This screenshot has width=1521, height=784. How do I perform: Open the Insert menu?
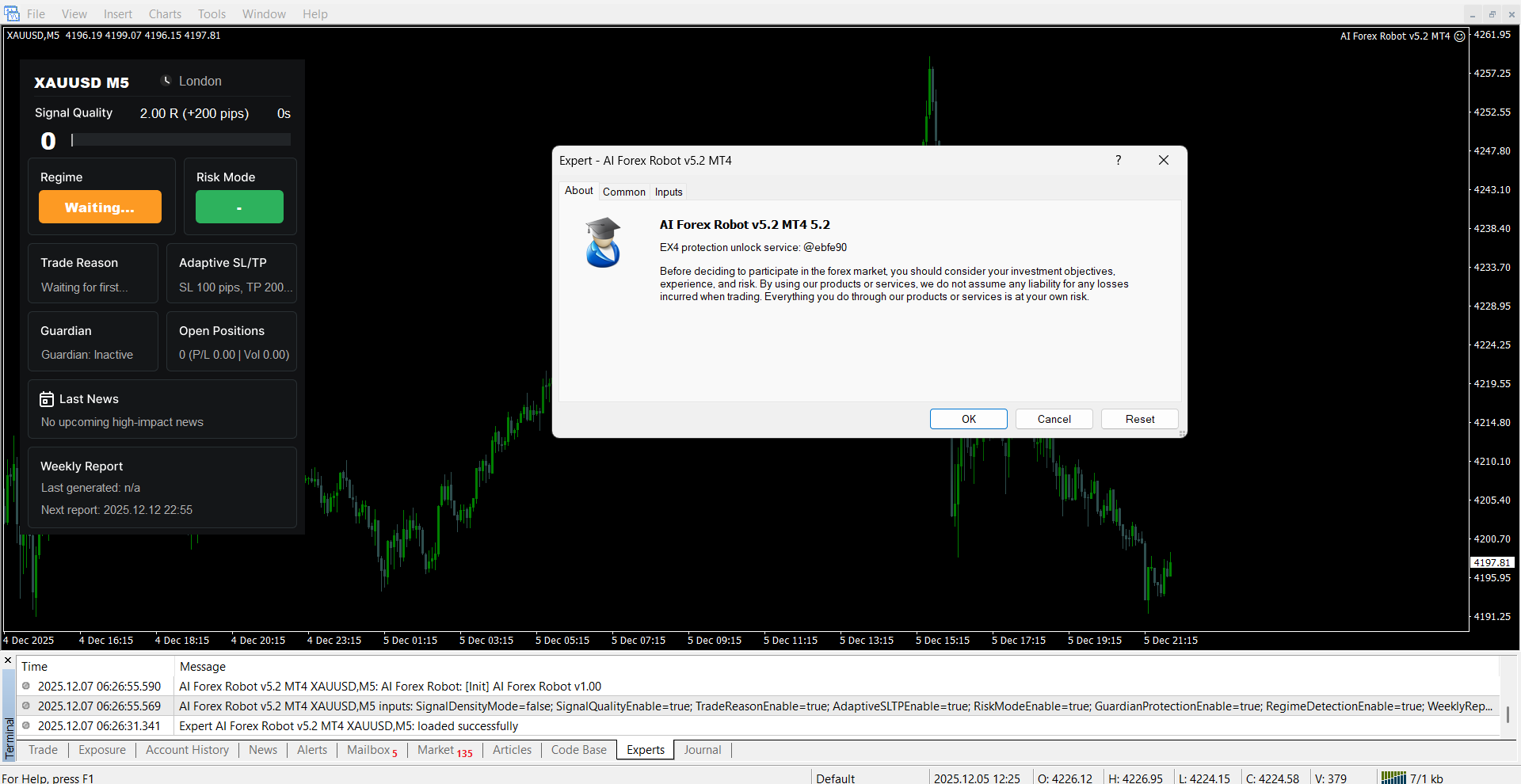click(x=118, y=14)
